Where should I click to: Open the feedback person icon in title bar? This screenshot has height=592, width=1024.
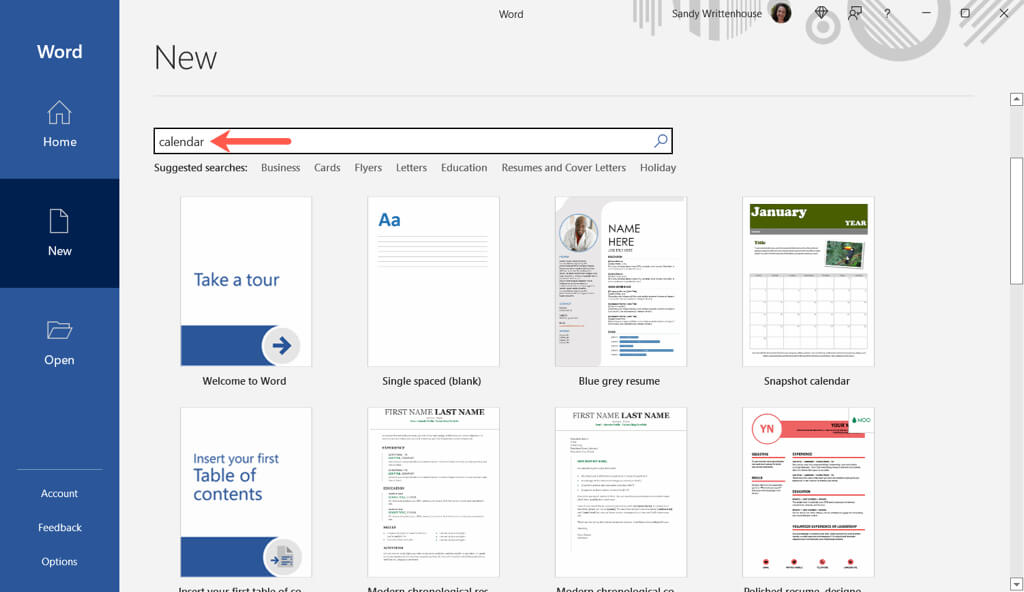click(855, 13)
